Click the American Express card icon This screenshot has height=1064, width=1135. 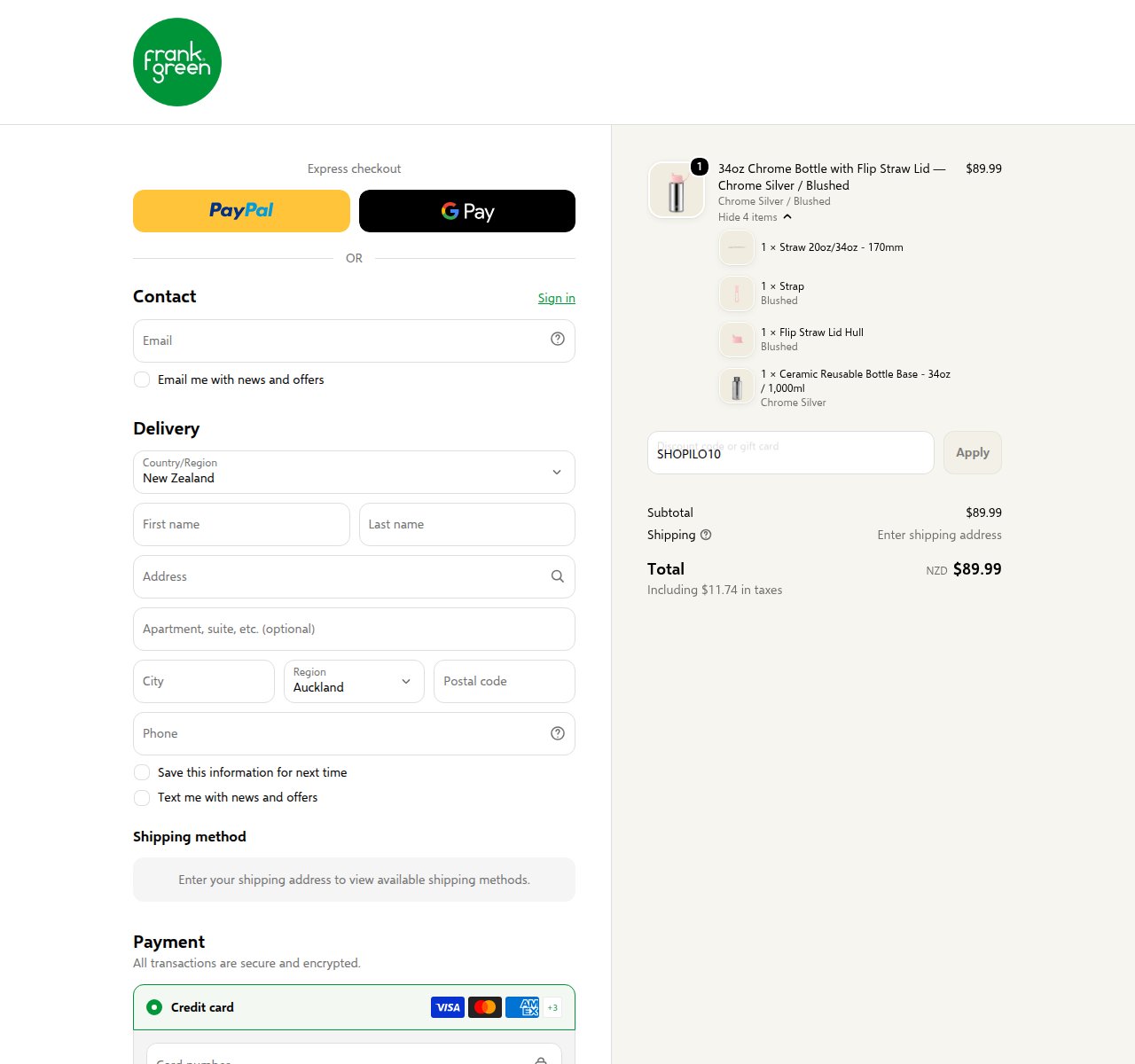tap(522, 1007)
